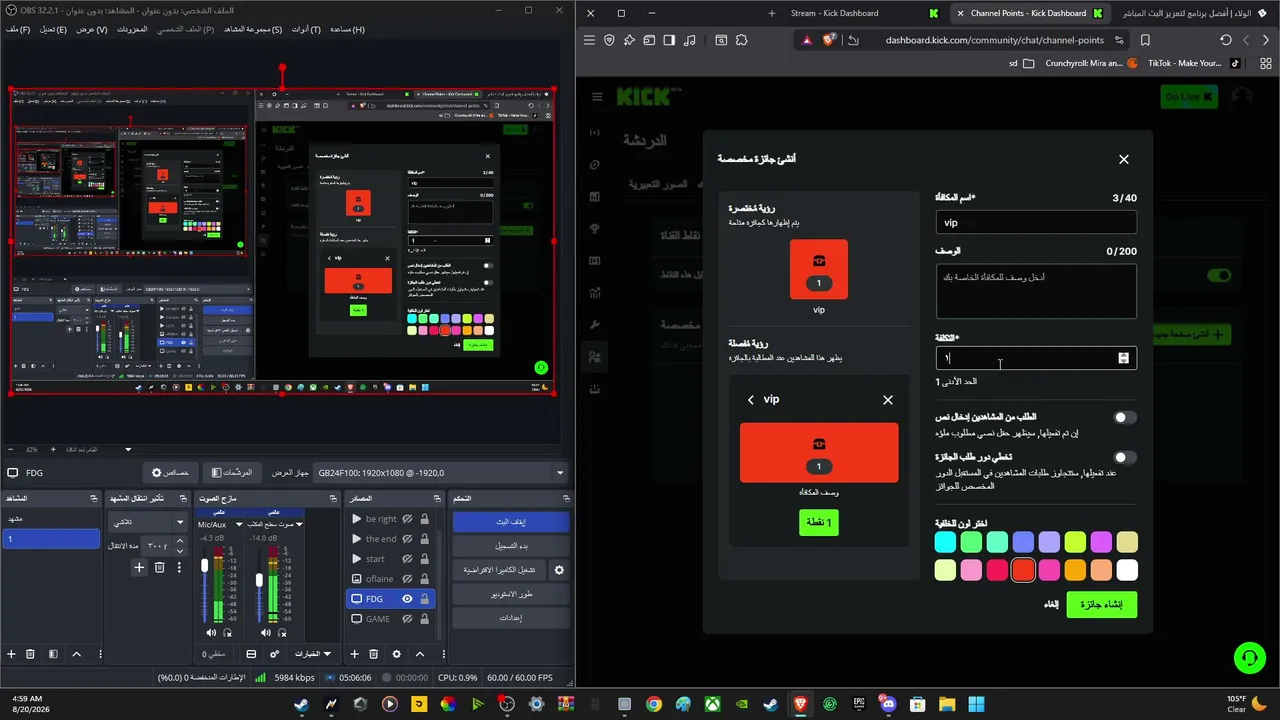Select white background color swatch
1280x720 pixels.
coord(1127,570)
